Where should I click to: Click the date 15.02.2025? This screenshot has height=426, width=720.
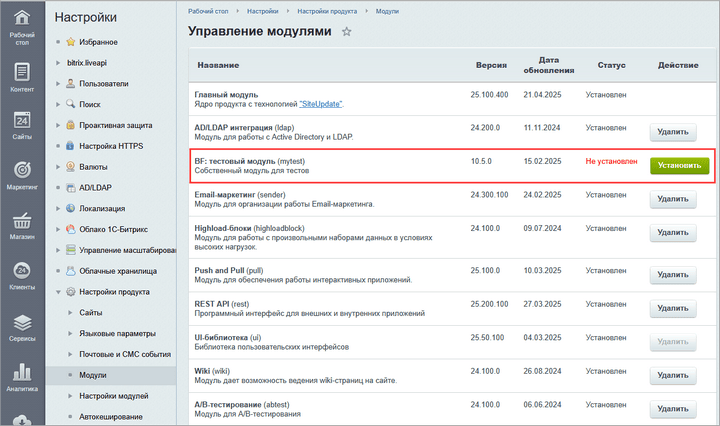[x=542, y=161]
